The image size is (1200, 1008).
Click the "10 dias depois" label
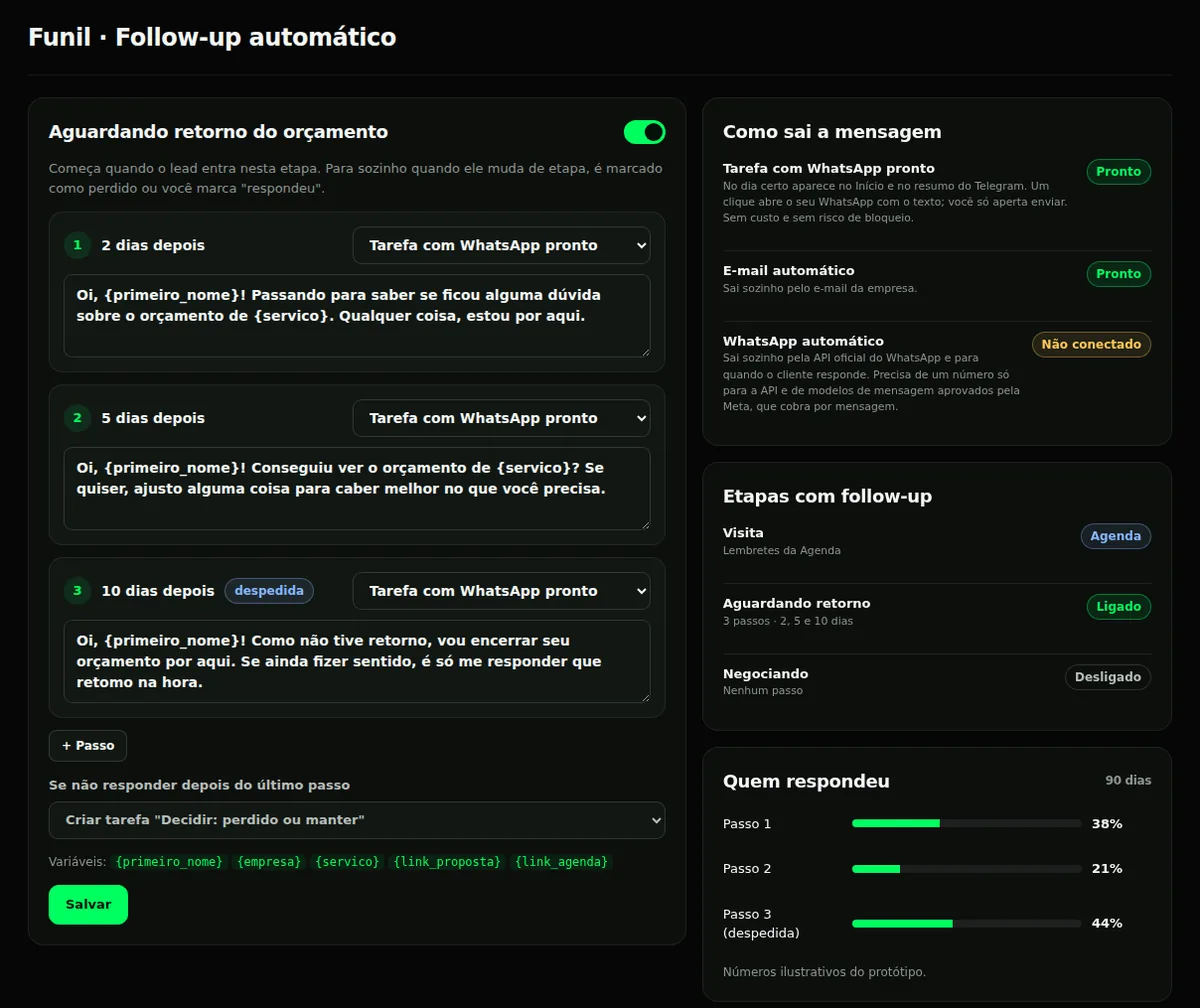pos(158,591)
